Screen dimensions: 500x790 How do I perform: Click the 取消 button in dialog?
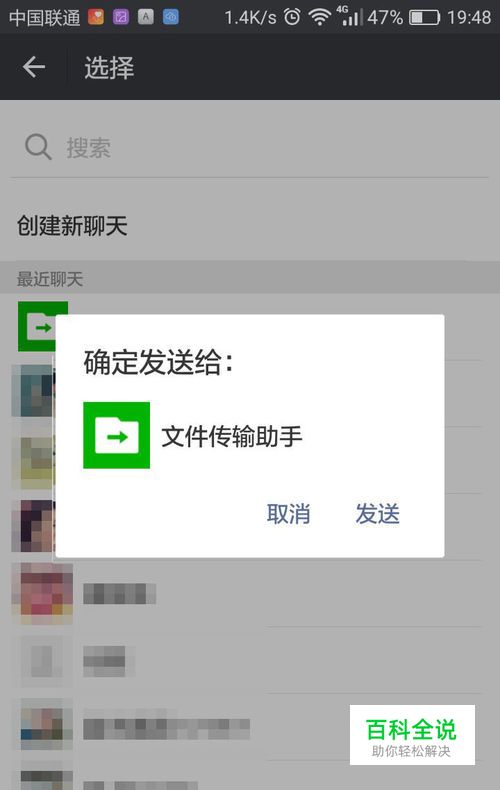point(289,513)
